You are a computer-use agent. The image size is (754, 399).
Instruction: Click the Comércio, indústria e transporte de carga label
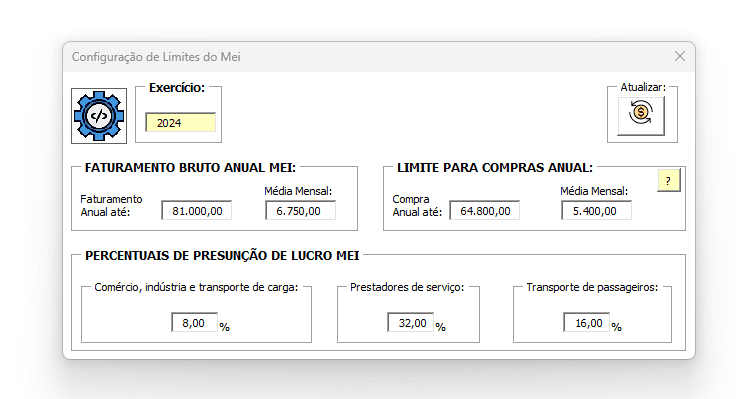(196, 287)
